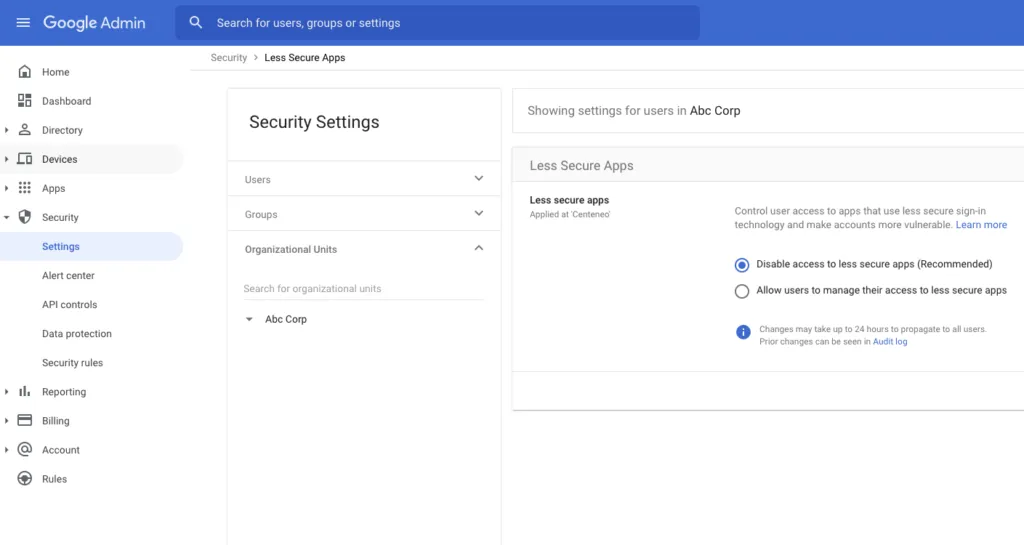Click the Security breadcrumb link
Image resolution: width=1024 pixels, height=545 pixels.
tap(229, 57)
